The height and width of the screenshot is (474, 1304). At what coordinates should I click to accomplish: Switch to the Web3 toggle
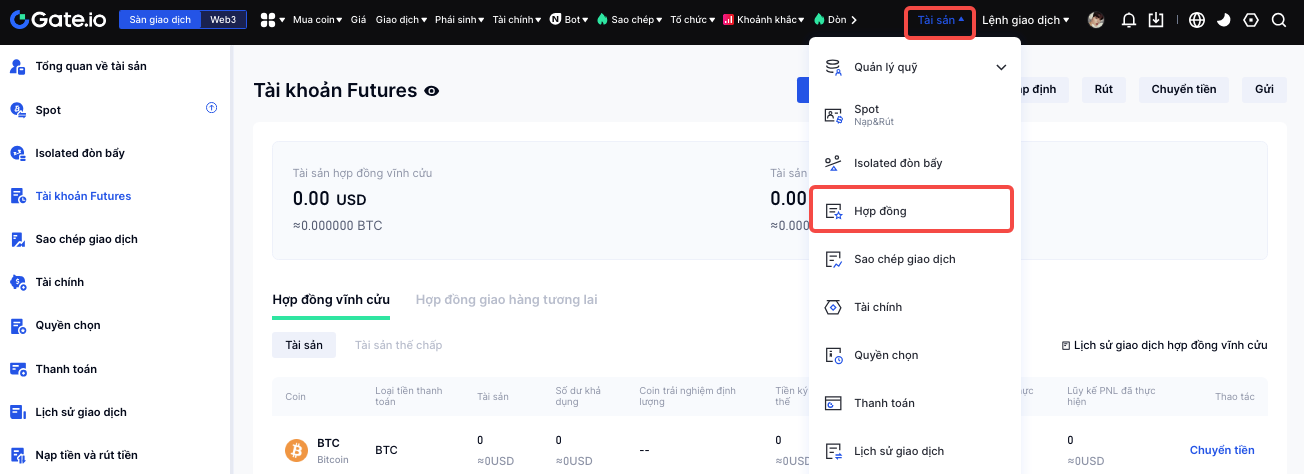point(222,20)
